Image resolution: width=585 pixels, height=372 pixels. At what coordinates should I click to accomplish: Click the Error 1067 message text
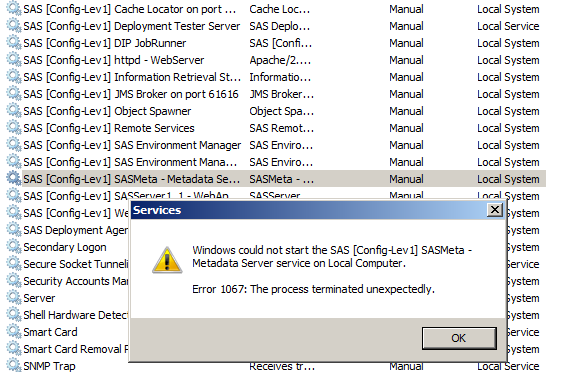(313, 289)
